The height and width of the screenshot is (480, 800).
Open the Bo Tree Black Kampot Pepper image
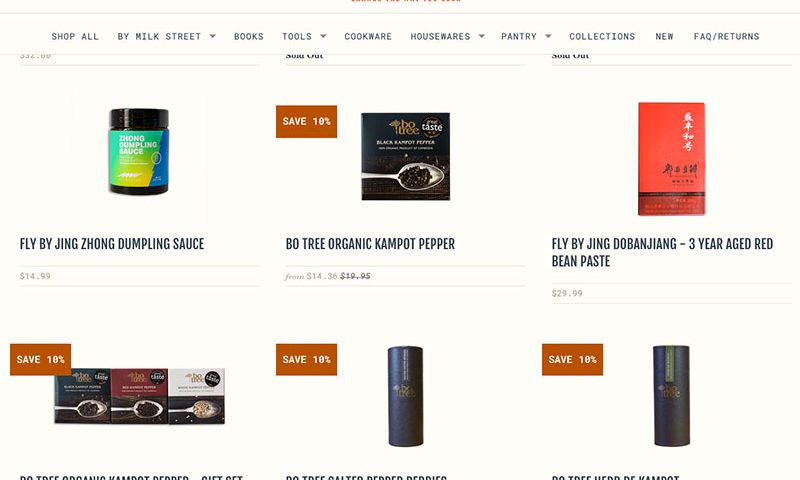pyautogui.click(x=406, y=156)
